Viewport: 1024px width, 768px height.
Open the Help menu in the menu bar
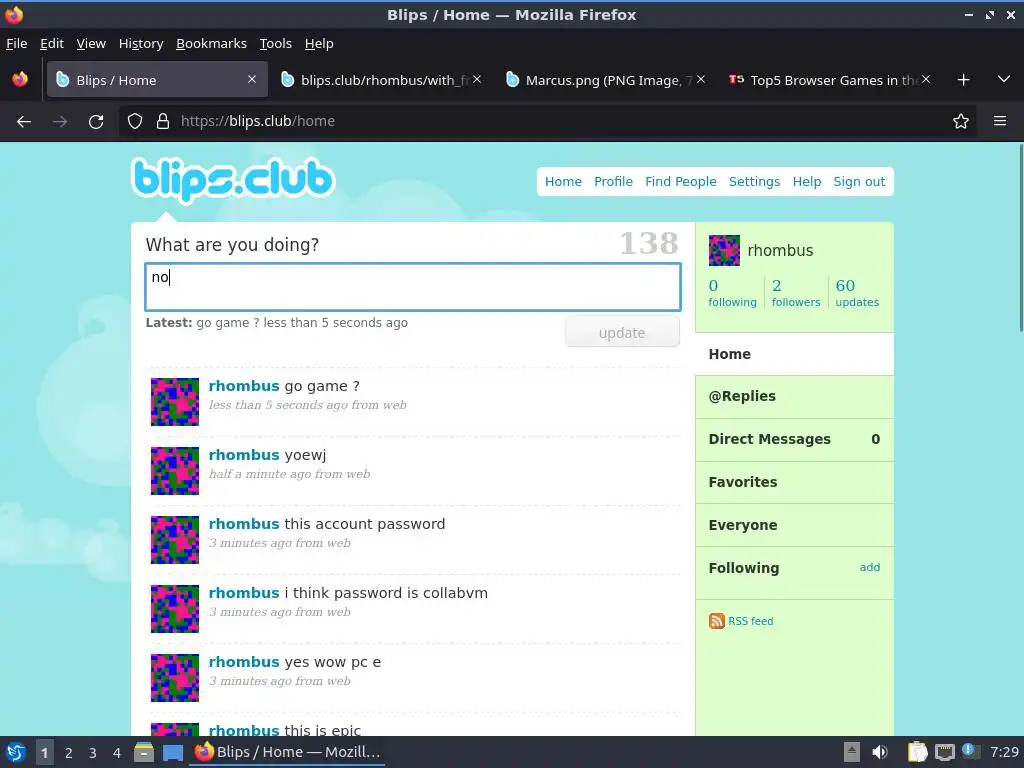[319, 44]
